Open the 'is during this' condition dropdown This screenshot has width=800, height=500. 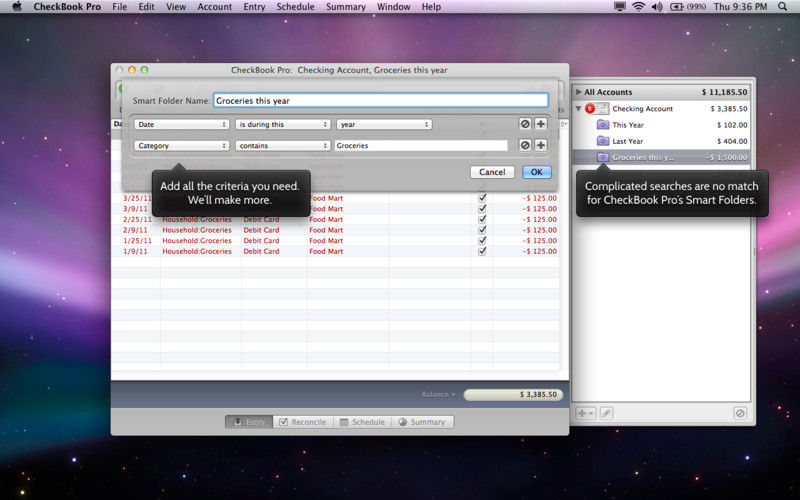pyautogui.click(x=283, y=124)
